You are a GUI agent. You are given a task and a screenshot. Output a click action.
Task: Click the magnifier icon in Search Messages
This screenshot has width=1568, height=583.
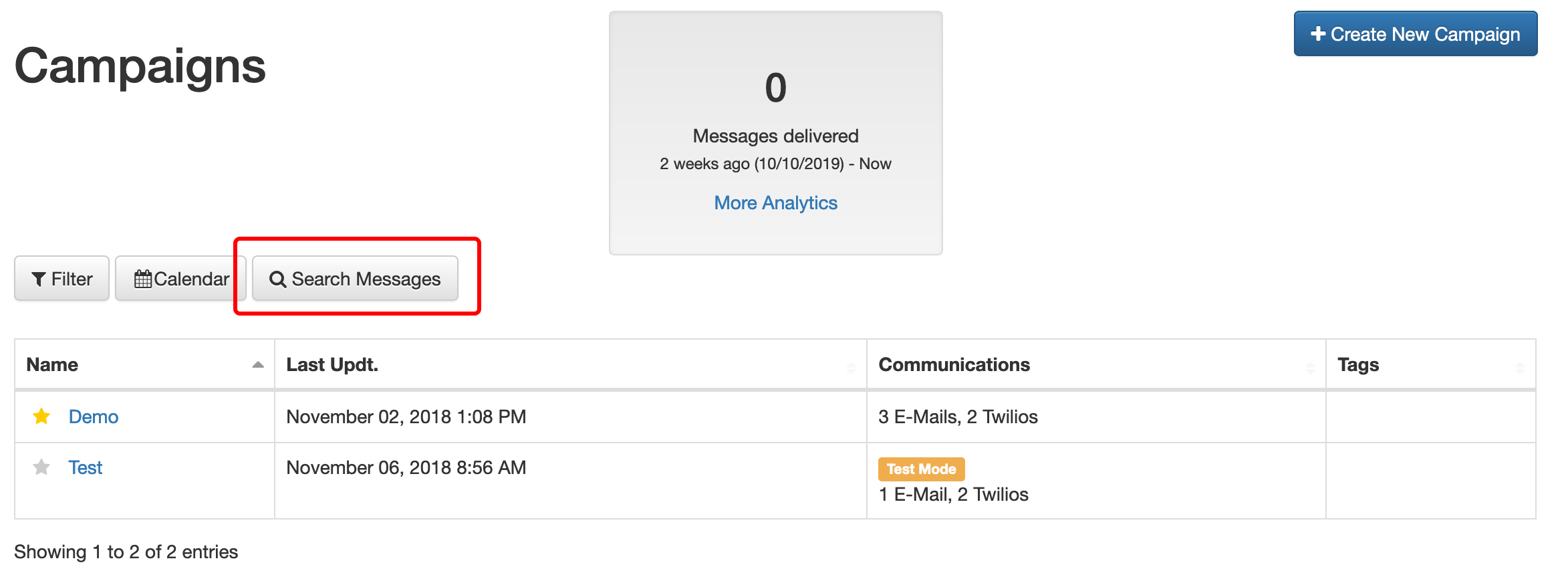pos(277,279)
